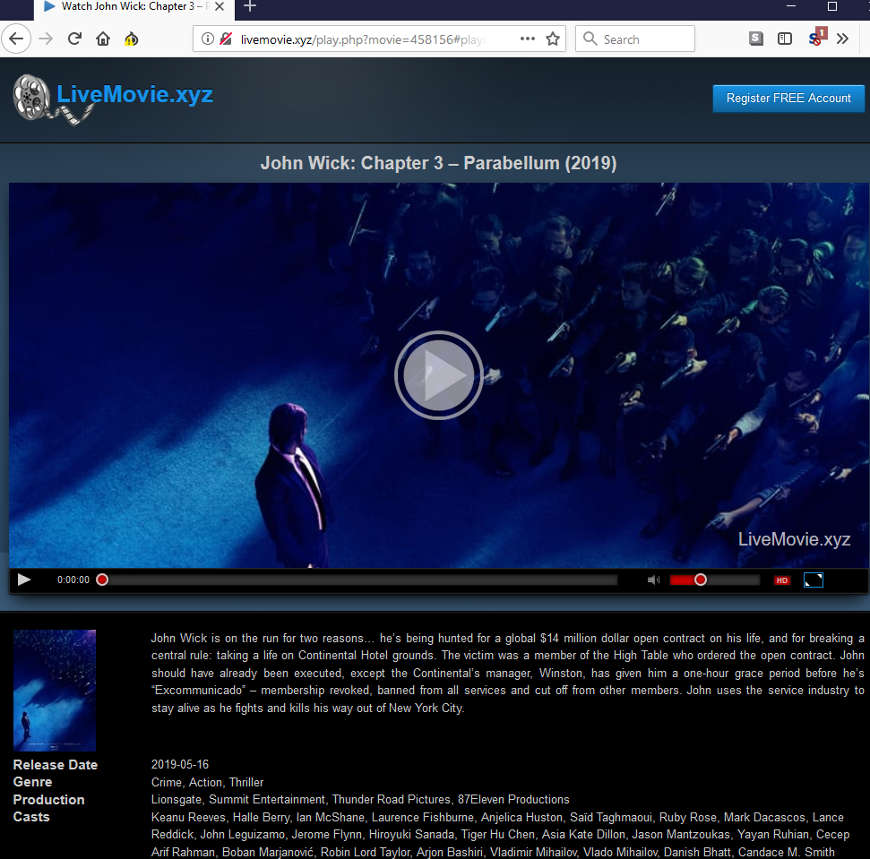Bookmark this page with the star icon

pos(553,39)
